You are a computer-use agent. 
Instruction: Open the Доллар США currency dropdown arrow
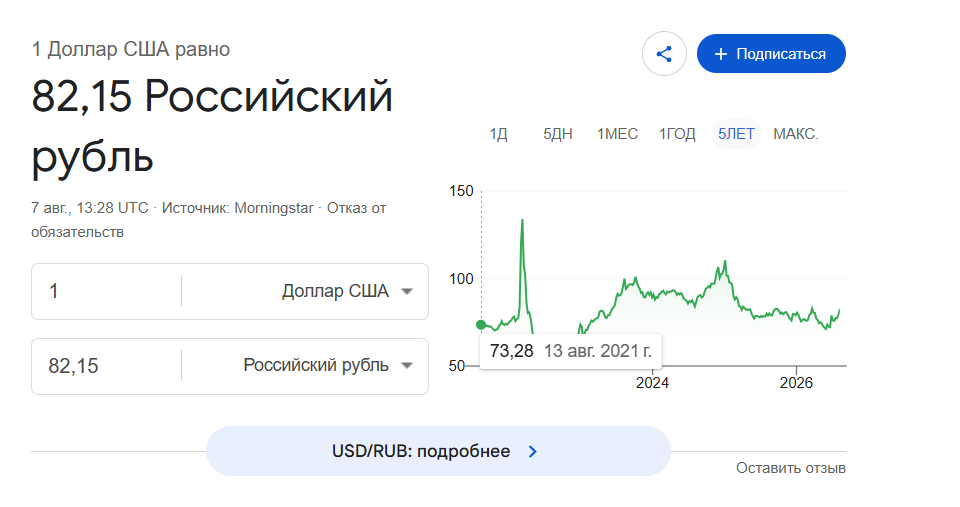pyautogui.click(x=407, y=291)
